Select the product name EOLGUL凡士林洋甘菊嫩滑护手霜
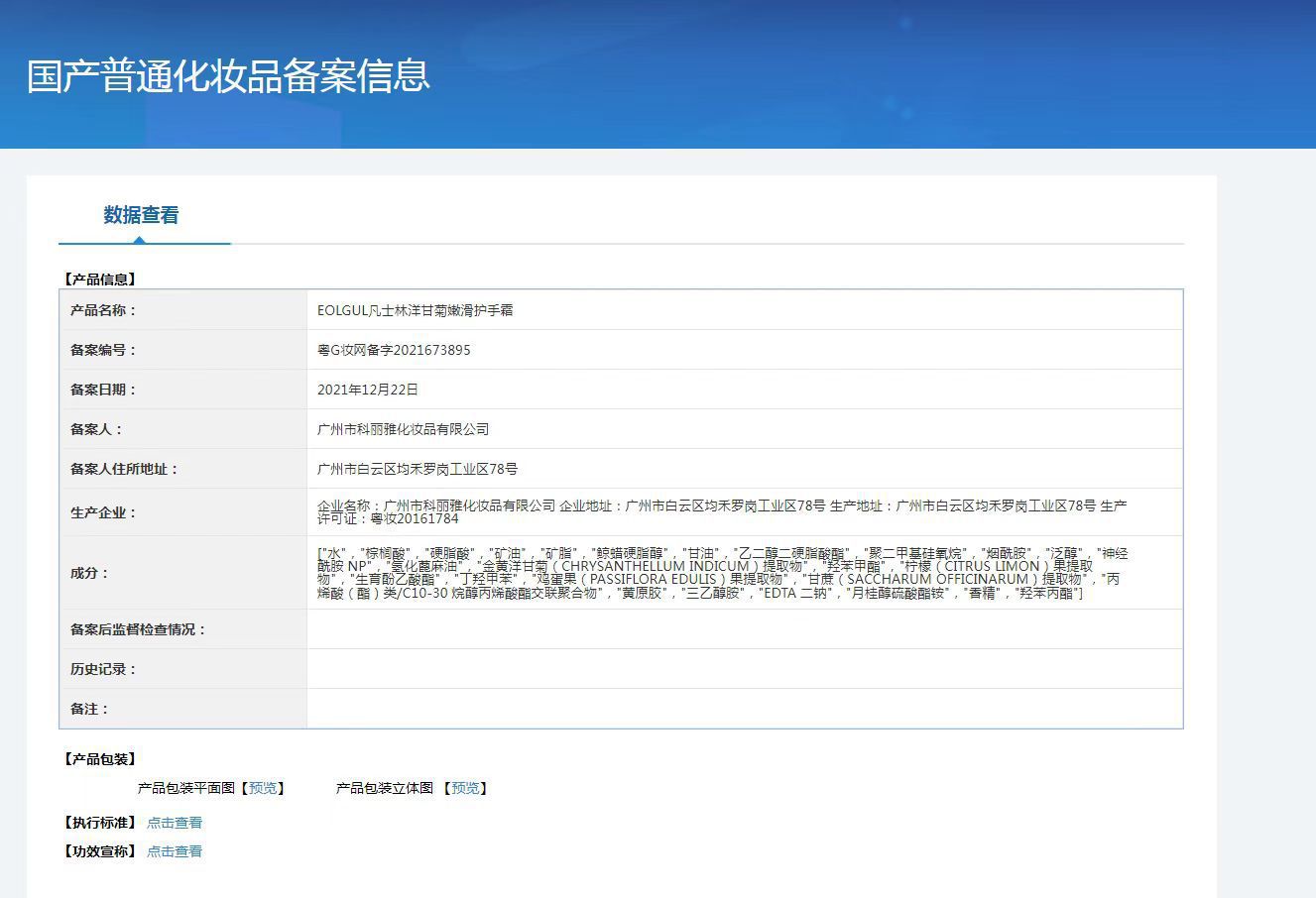 click(x=415, y=310)
